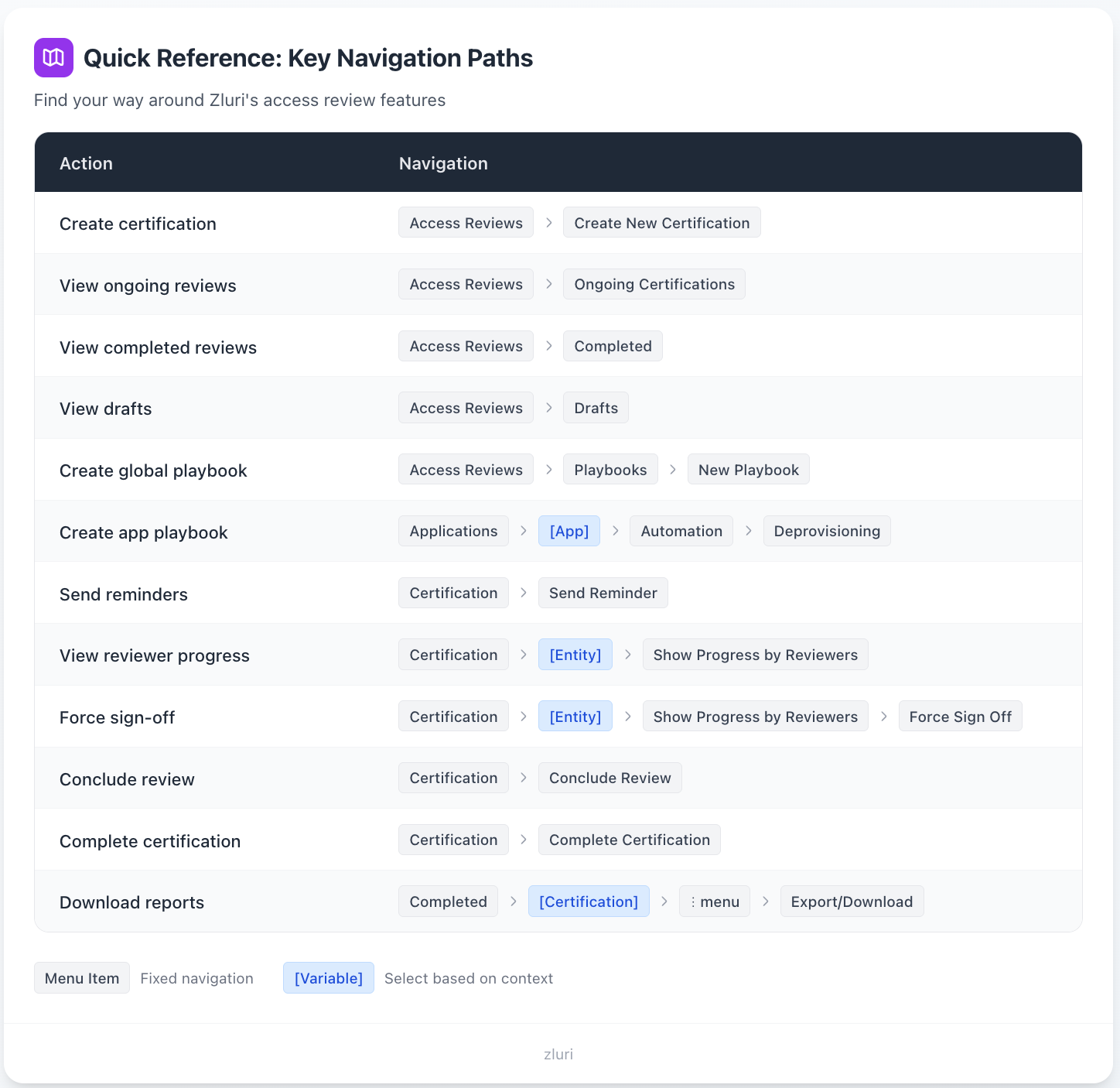Click the Export/Download chip

coord(852,902)
